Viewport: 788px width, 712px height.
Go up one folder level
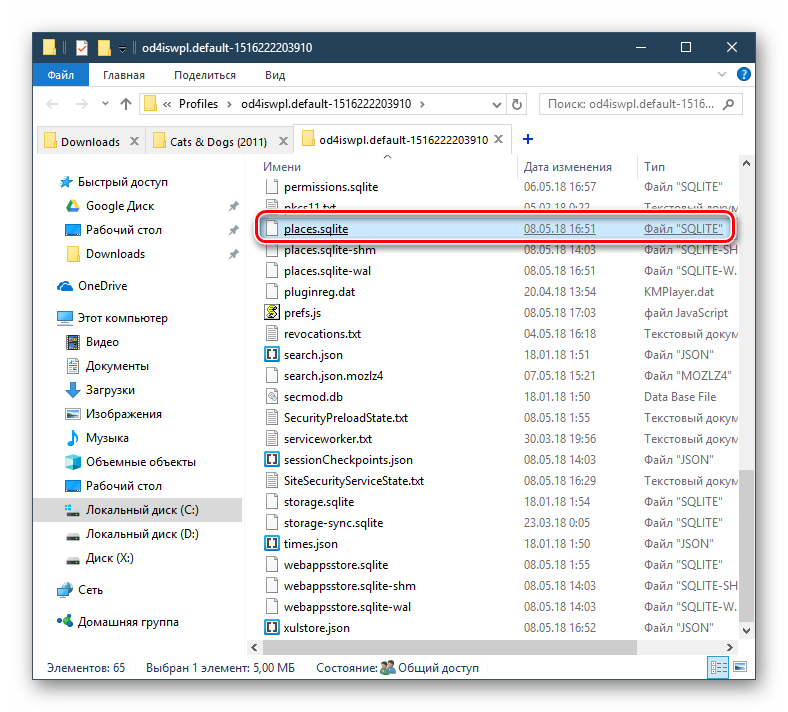pyautogui.click(x=126, y=104)
